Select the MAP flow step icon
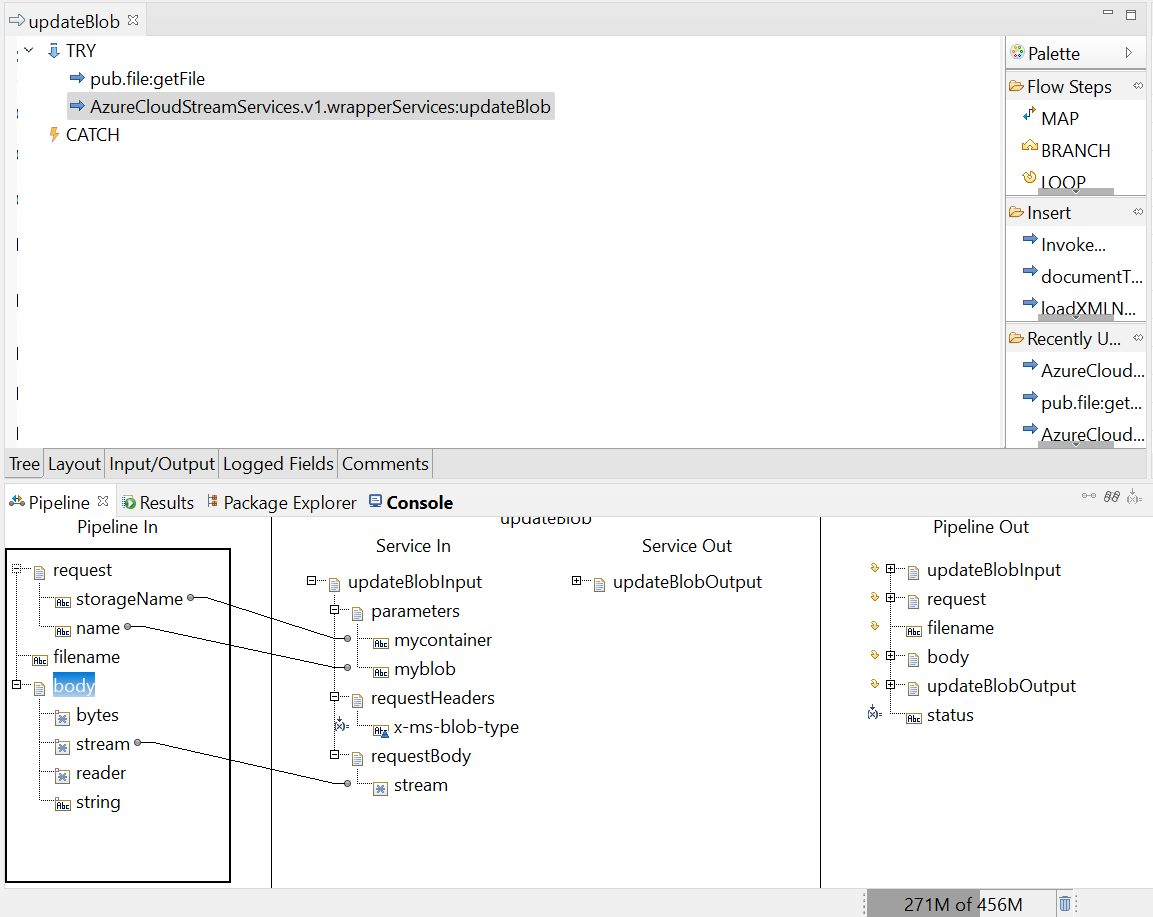Viewport: 1153px width, 917px height. (1029, 115)
